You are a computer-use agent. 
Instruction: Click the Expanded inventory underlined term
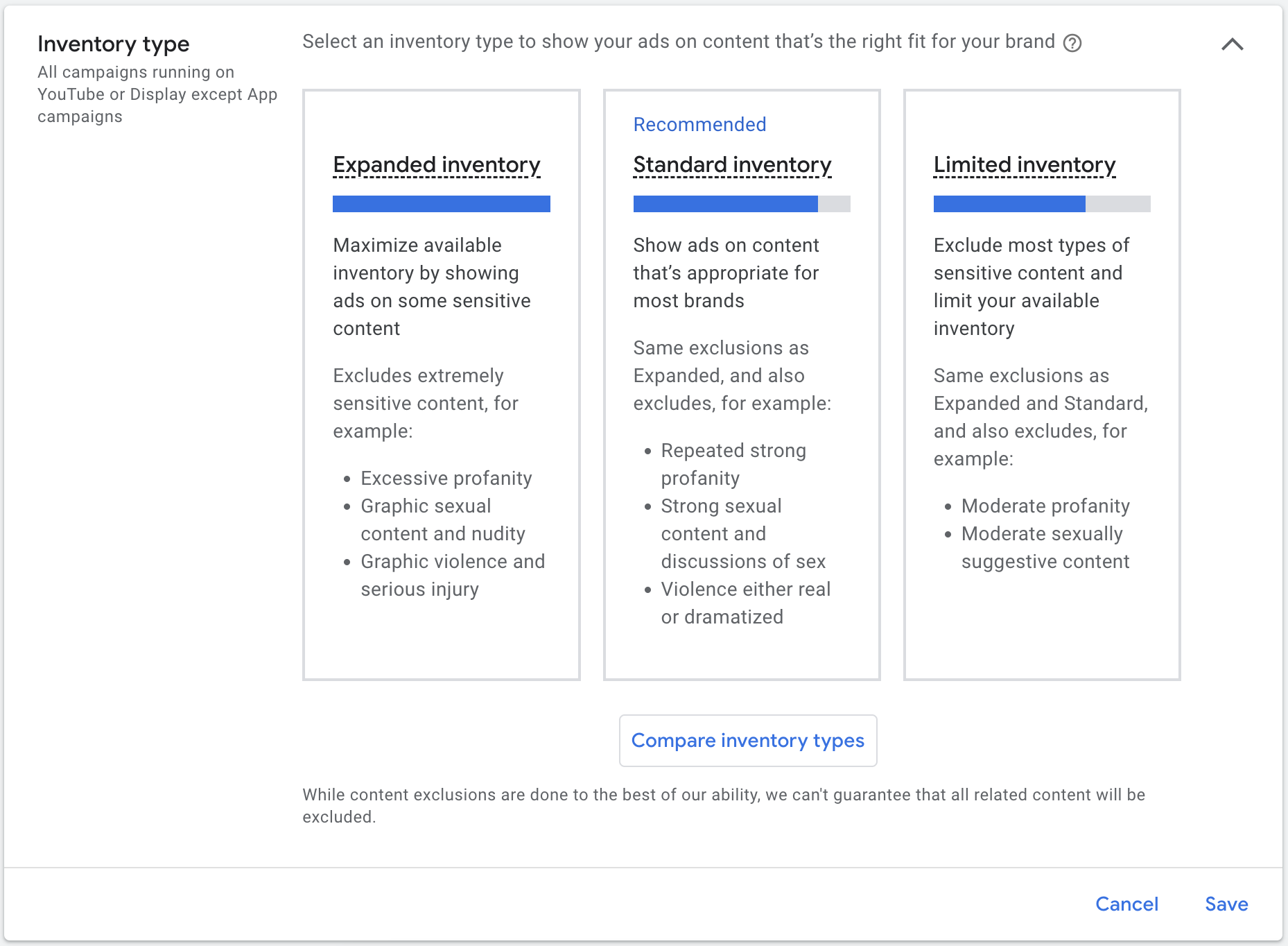pos(437,165)
